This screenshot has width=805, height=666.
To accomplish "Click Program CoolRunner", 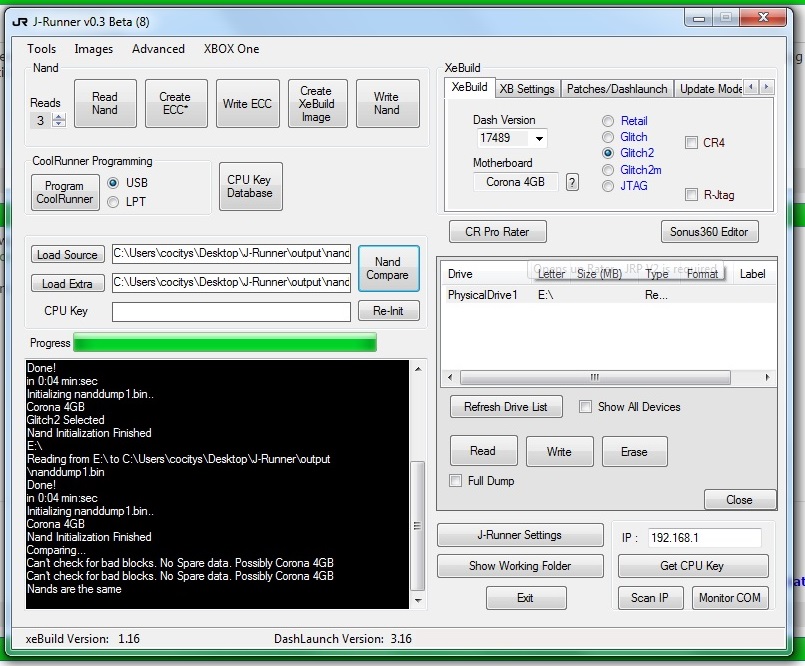I will point(65,193).
